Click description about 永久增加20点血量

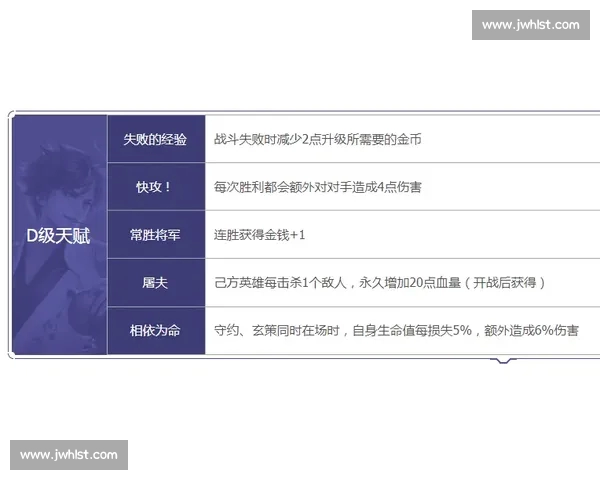tap(380, 283)
